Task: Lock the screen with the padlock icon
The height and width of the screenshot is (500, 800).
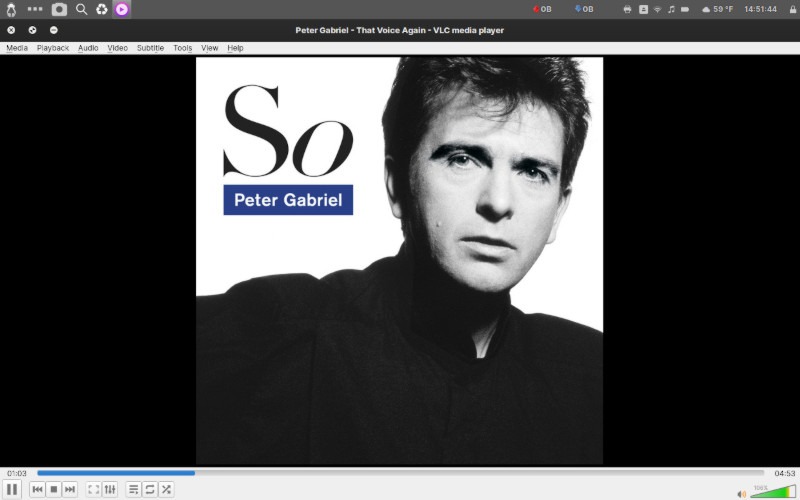Action: 793,9
